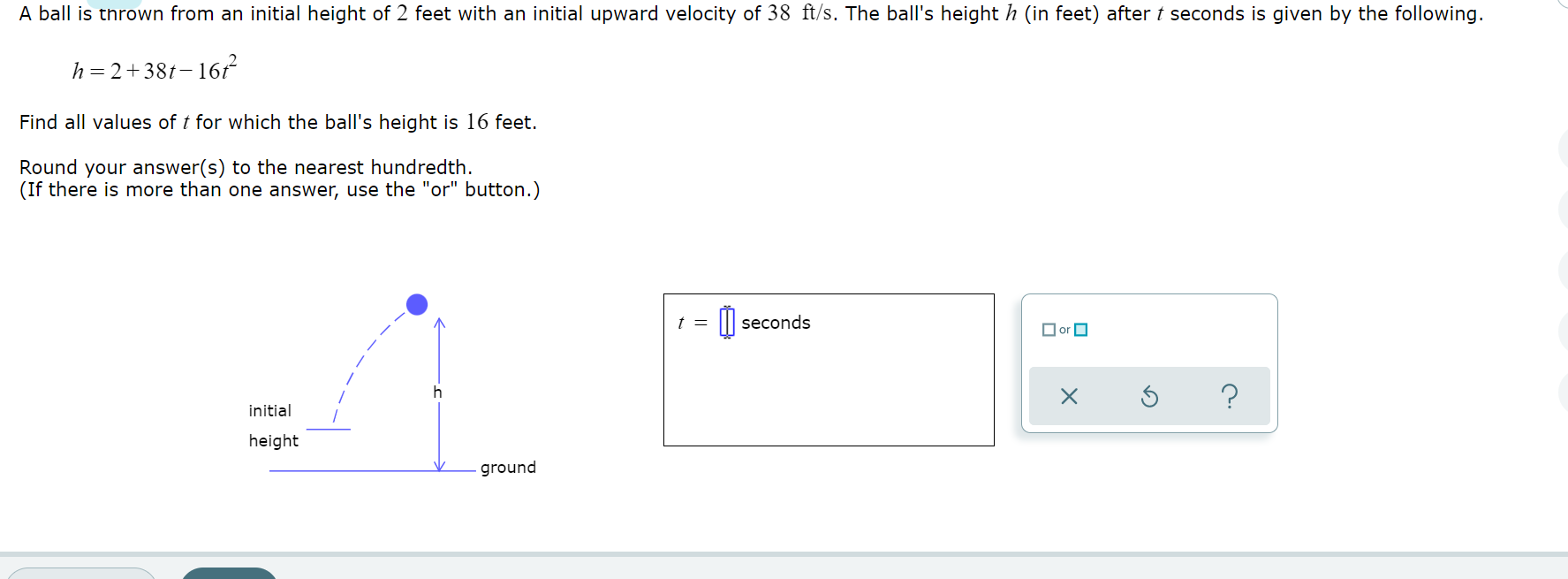1568x579 pixels.
Task: Click the 'or' template icon in the palette
Action: pyautogui.click(x=1063, y=330)
